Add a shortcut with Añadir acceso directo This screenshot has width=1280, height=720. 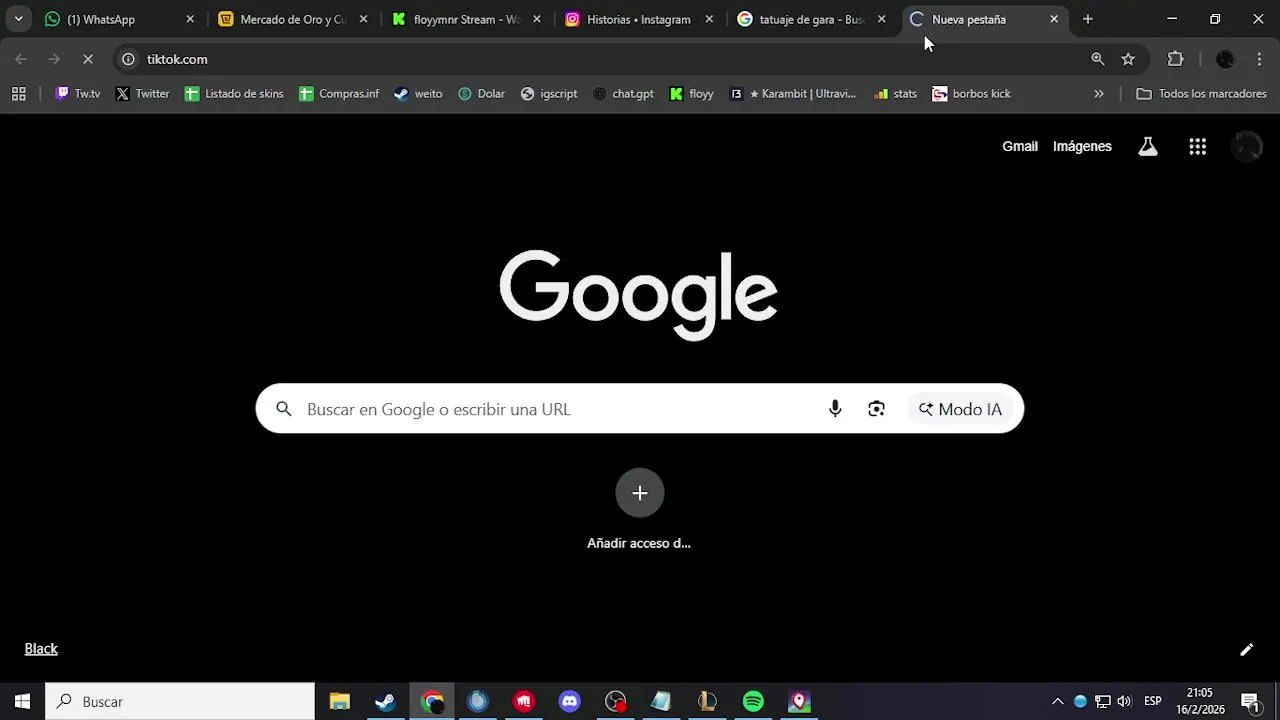coord(639,510)
